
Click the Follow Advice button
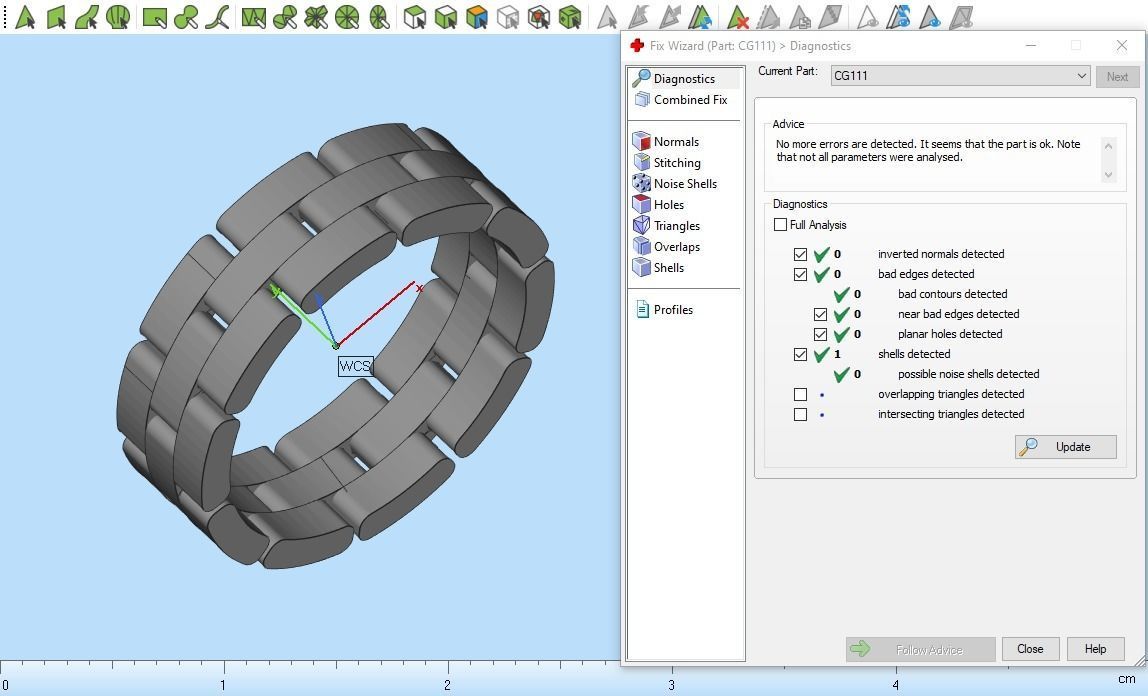(x=920, y=649)
